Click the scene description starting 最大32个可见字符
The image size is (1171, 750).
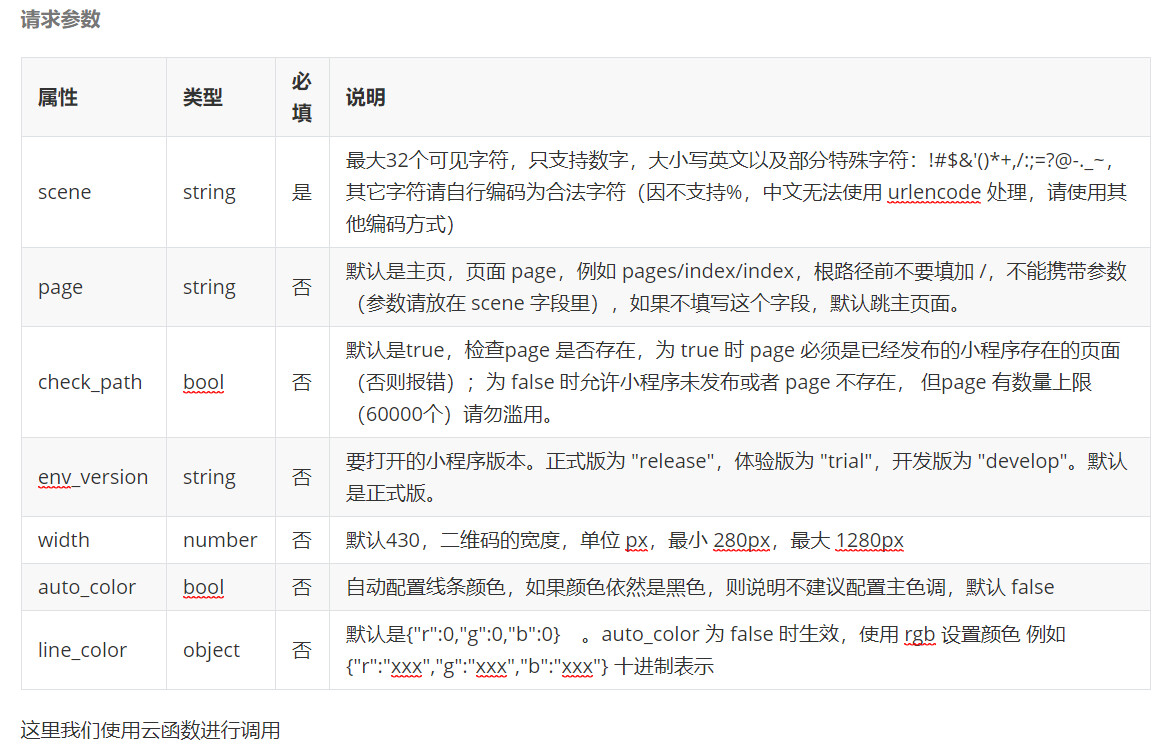(x=736, y=192)
